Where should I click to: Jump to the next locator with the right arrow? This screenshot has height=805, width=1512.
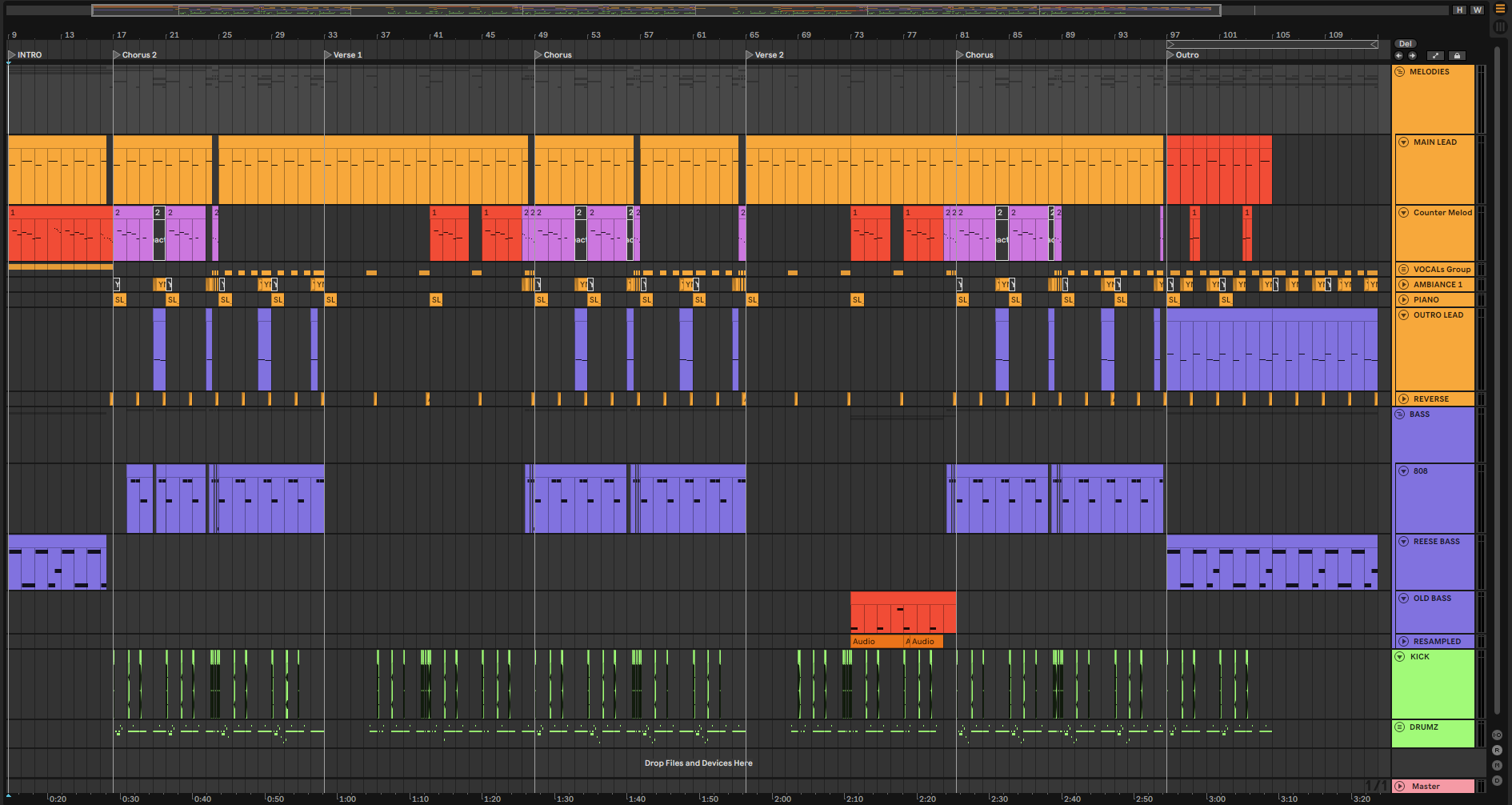tap(1412, 56)
